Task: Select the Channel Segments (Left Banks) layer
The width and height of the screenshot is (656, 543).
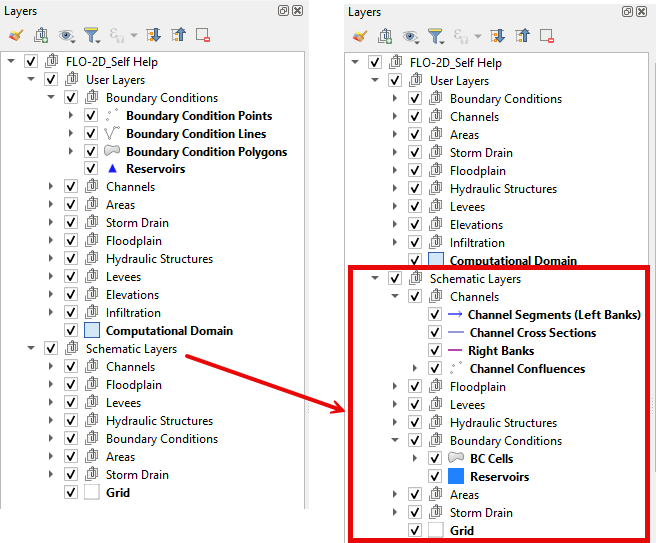Action: 554,315
